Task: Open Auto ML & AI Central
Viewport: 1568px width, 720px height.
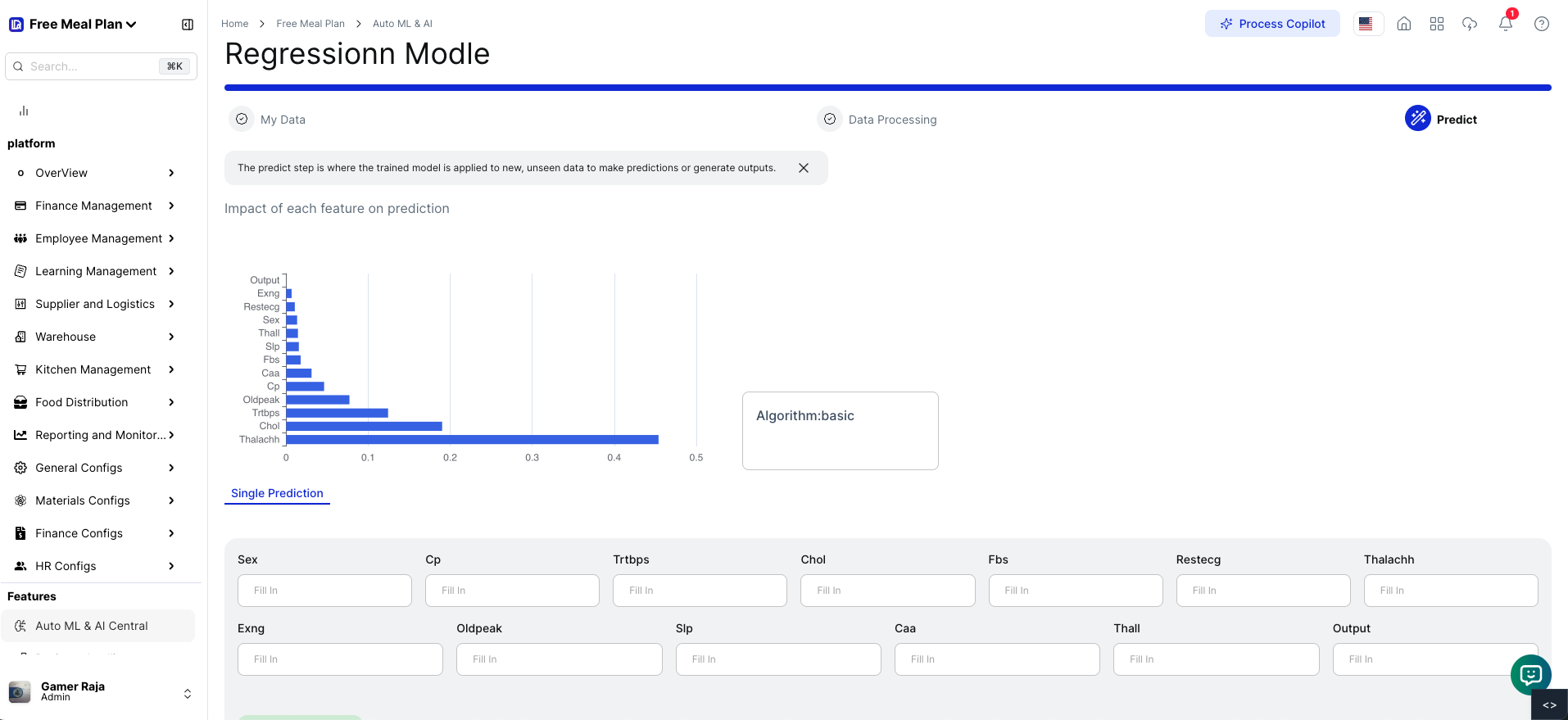Action: 92,626
